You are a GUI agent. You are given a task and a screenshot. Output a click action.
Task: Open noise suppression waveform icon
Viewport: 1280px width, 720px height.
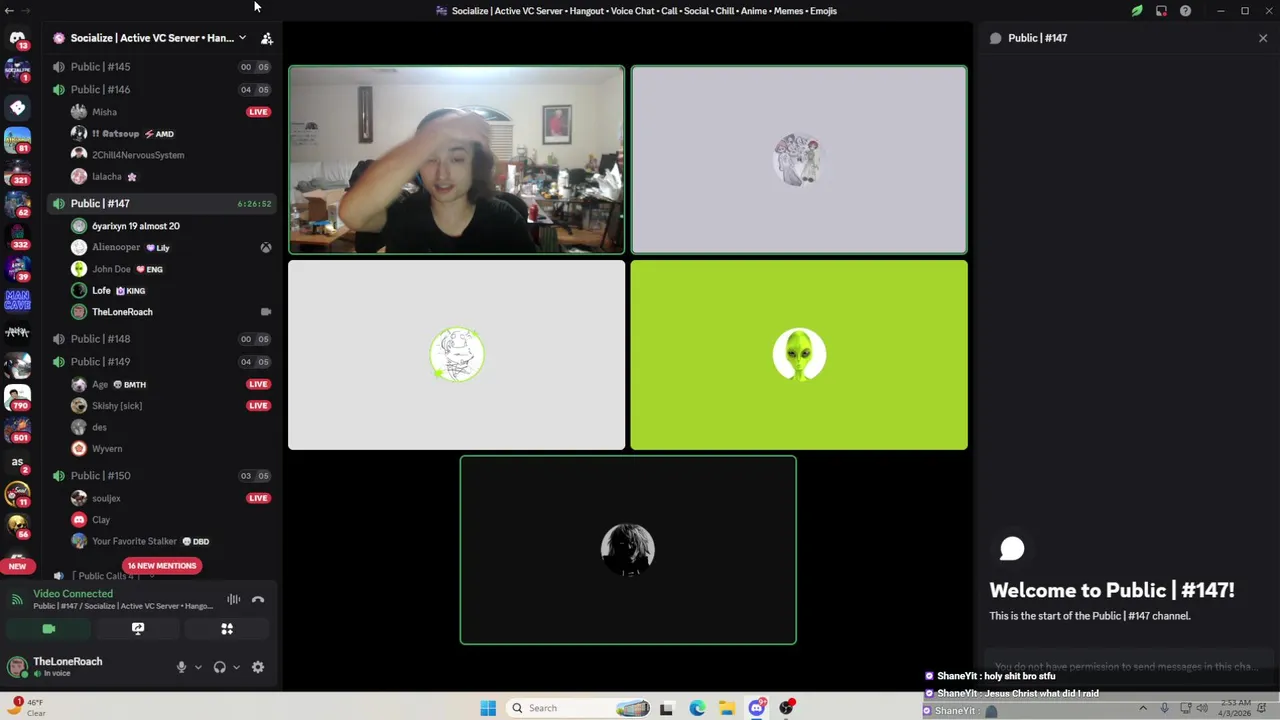click(233, 600)
